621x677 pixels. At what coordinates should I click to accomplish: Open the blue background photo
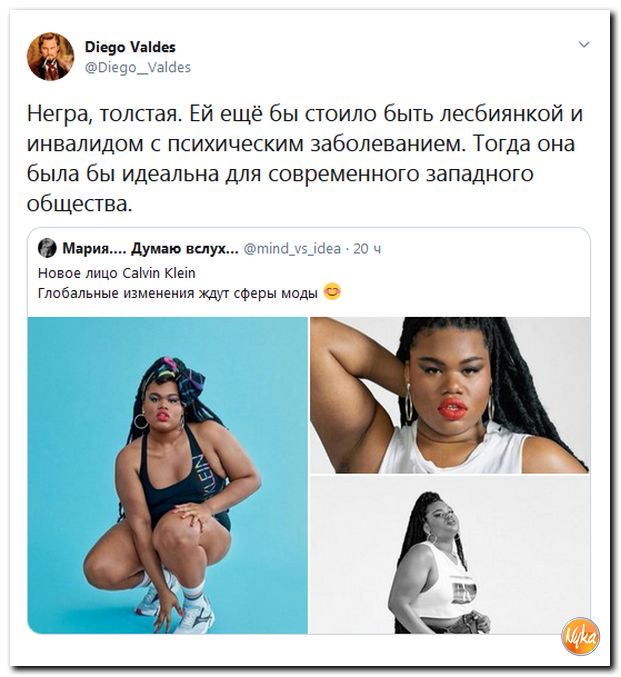[168, 475]
